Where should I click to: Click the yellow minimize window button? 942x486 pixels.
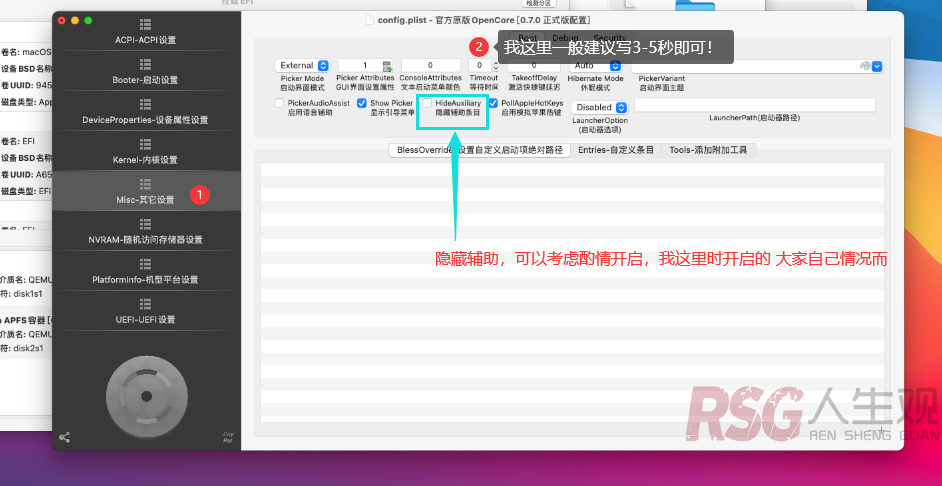[x=75, y=20]
